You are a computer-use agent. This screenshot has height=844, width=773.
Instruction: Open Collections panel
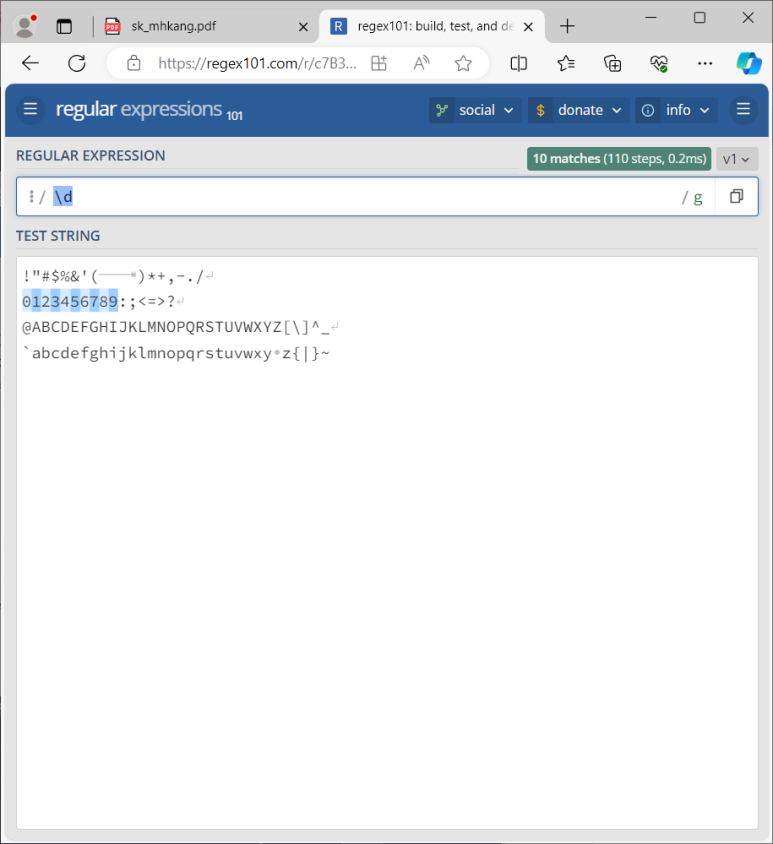tap(612, 64)
